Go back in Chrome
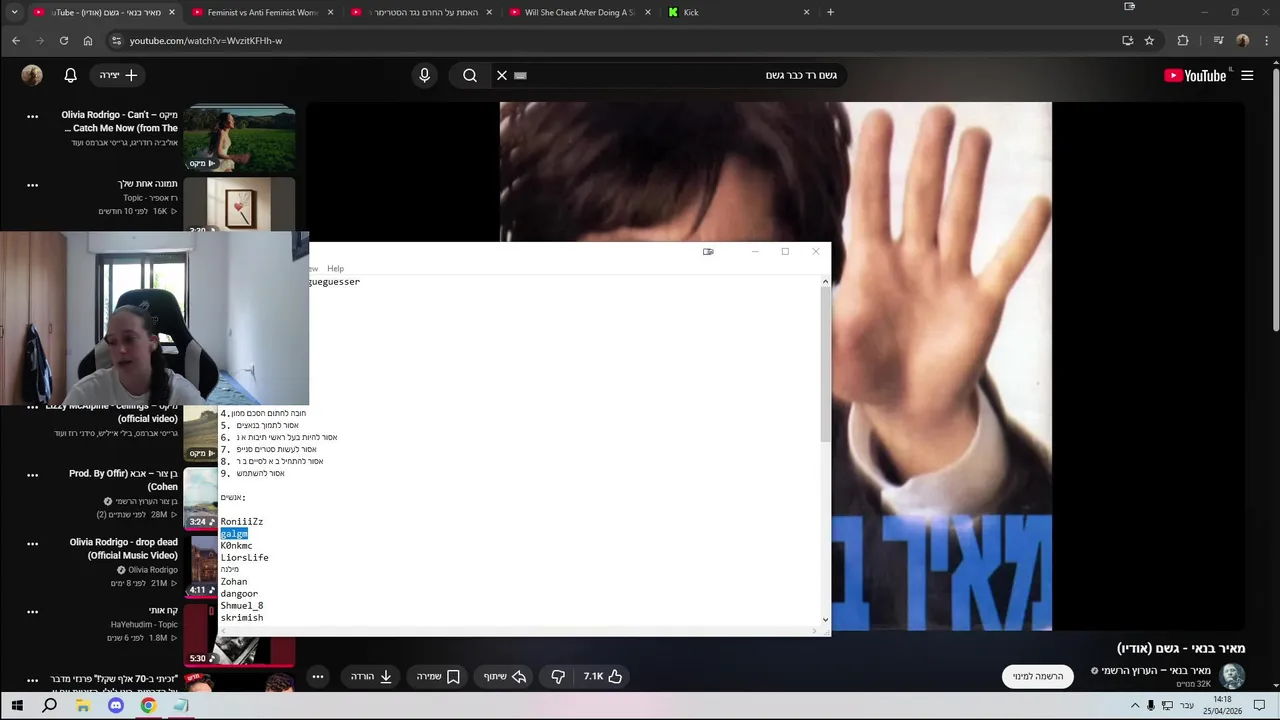The image size is (1280, 720). click(x=16, y=41)
